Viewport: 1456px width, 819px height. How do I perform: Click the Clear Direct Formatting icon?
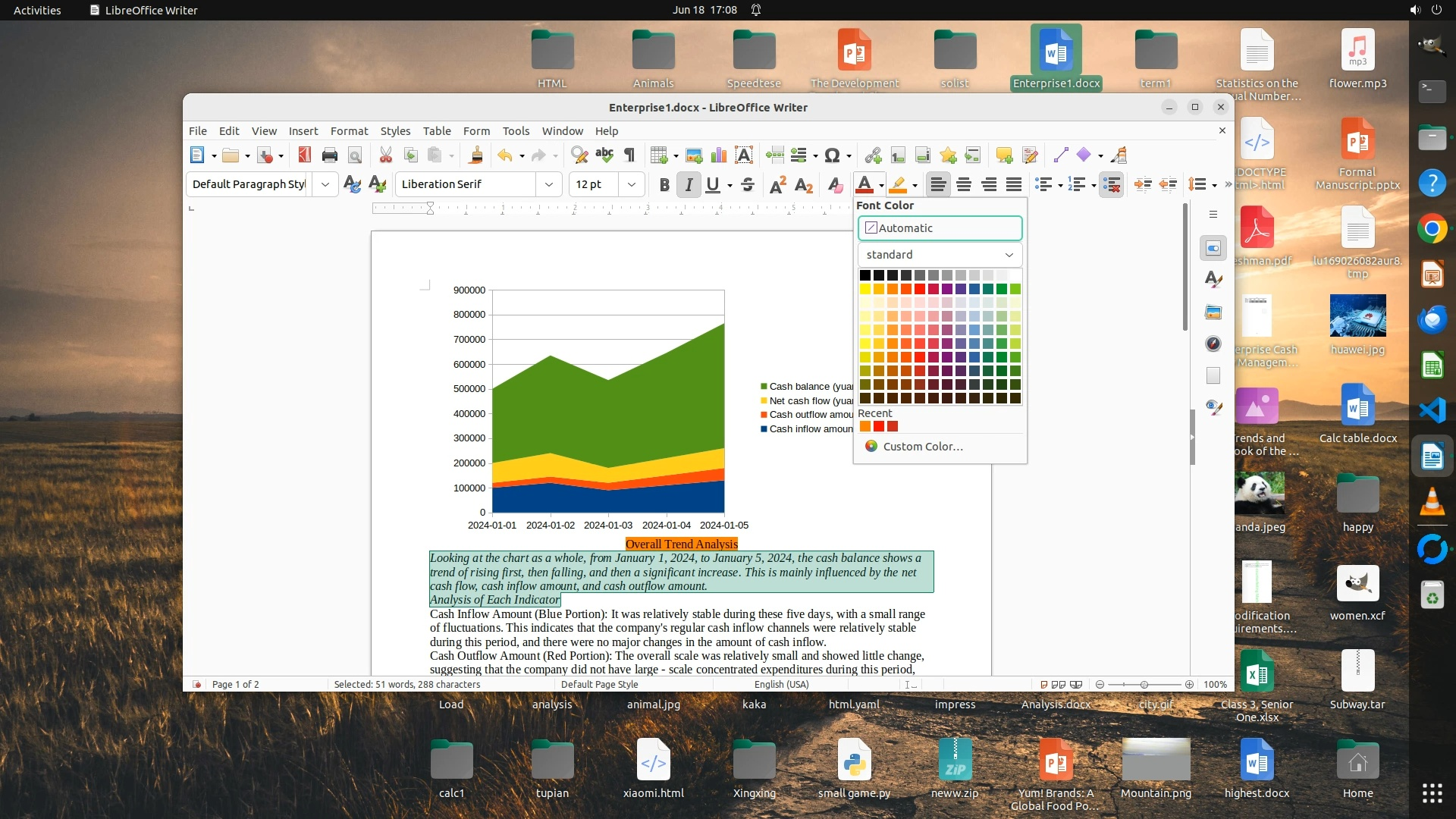[835, 184]
